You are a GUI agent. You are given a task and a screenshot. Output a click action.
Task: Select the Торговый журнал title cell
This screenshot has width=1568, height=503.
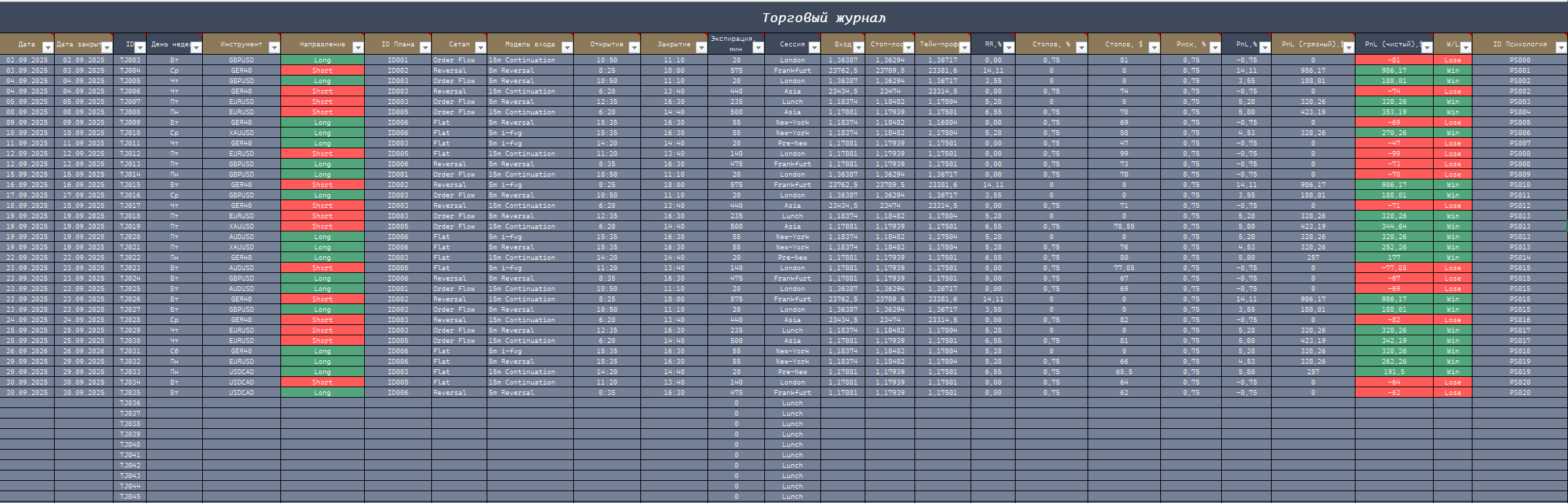click(x=823, y=18)
